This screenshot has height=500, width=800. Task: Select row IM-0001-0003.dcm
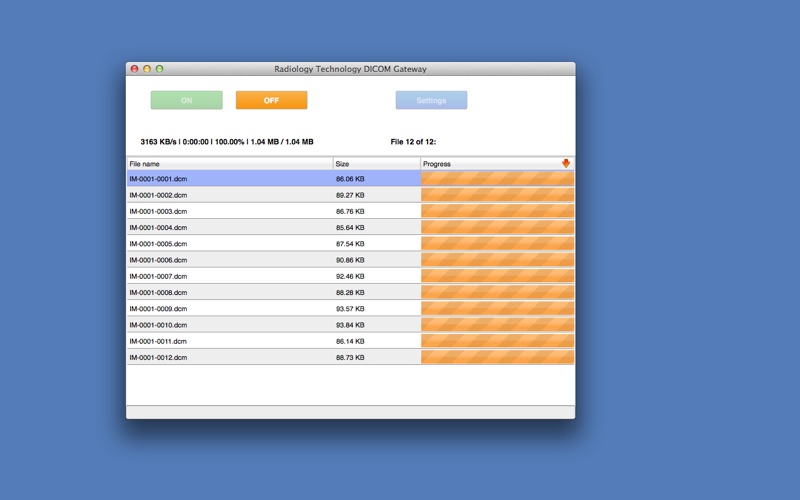[351, 211]
